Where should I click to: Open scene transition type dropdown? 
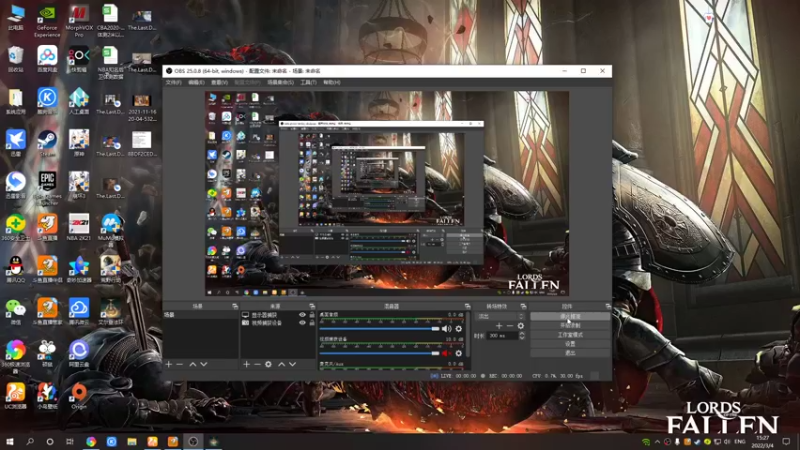pos(500,316)
